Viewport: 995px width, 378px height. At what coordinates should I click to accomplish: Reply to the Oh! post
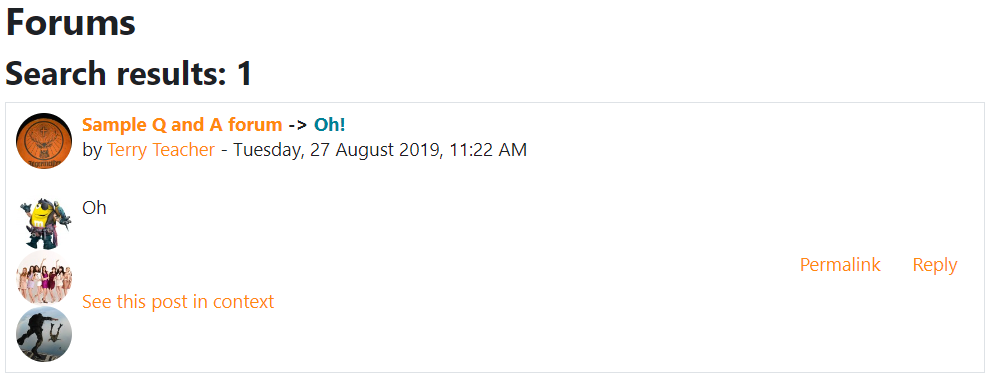(935, 264)
